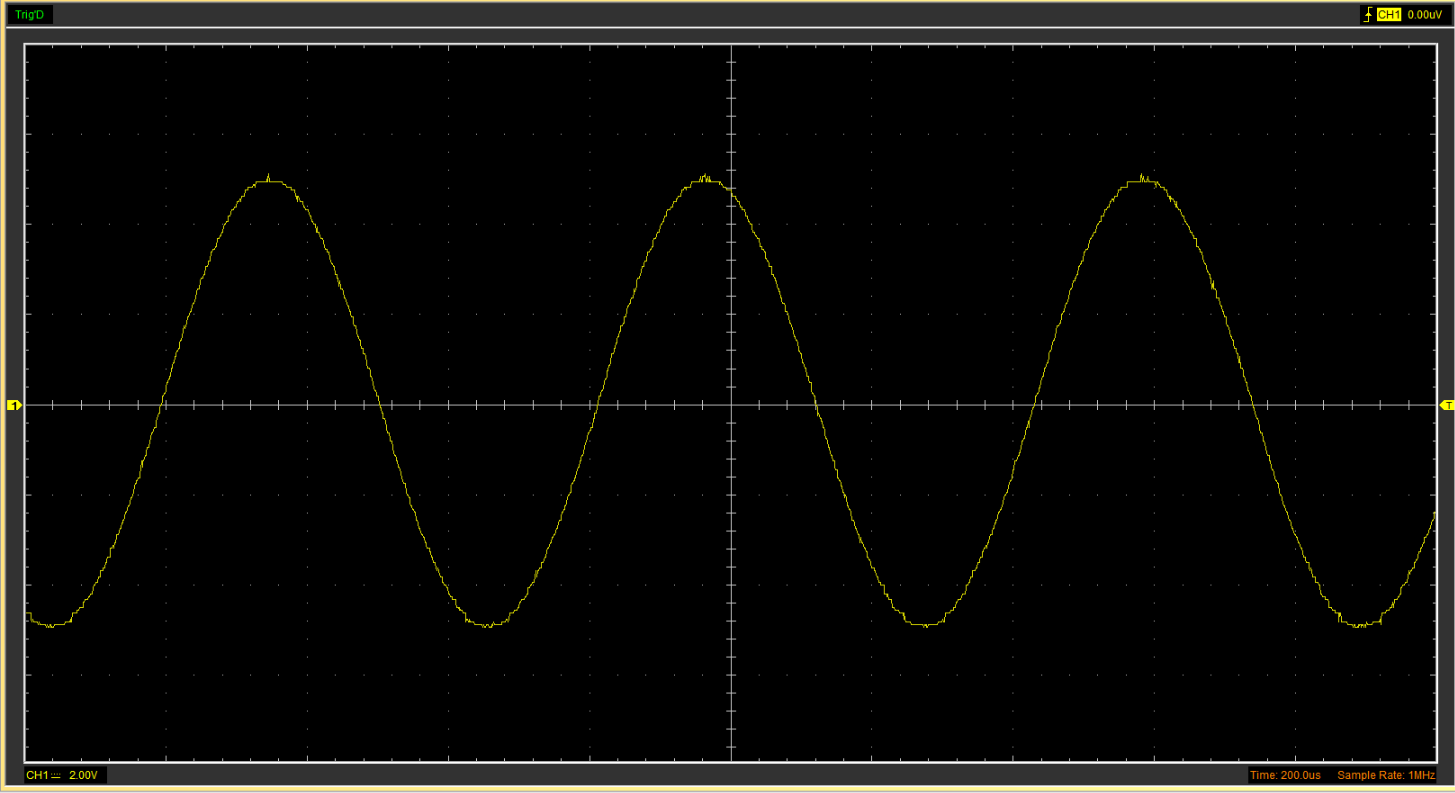Open the 2.00V vertical scale setting
Image resolution: width=1455 pixels, height=793 pixels.
click(84, 776)
